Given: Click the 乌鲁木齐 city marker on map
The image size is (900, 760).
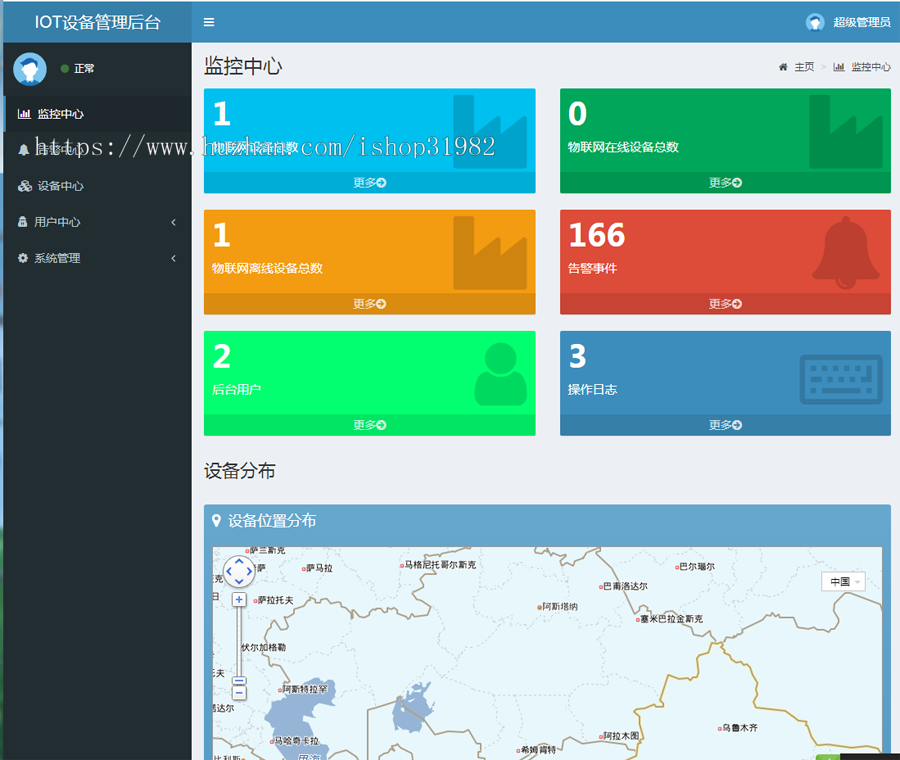Looking at the screenshot, I should point(720,728).
